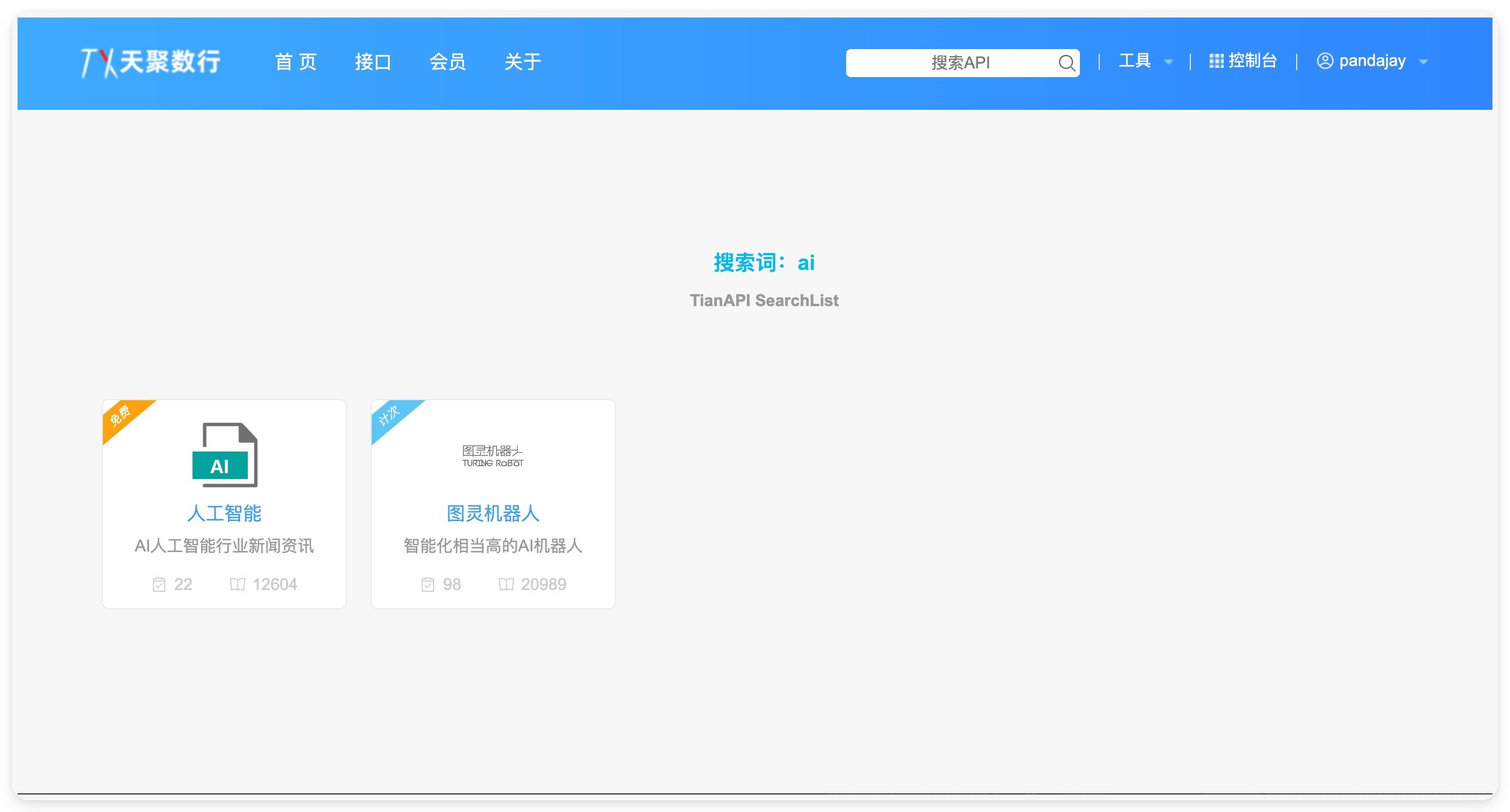Click the magnifier search icon
The image size is (1510, 812).
pos(1066,63)
